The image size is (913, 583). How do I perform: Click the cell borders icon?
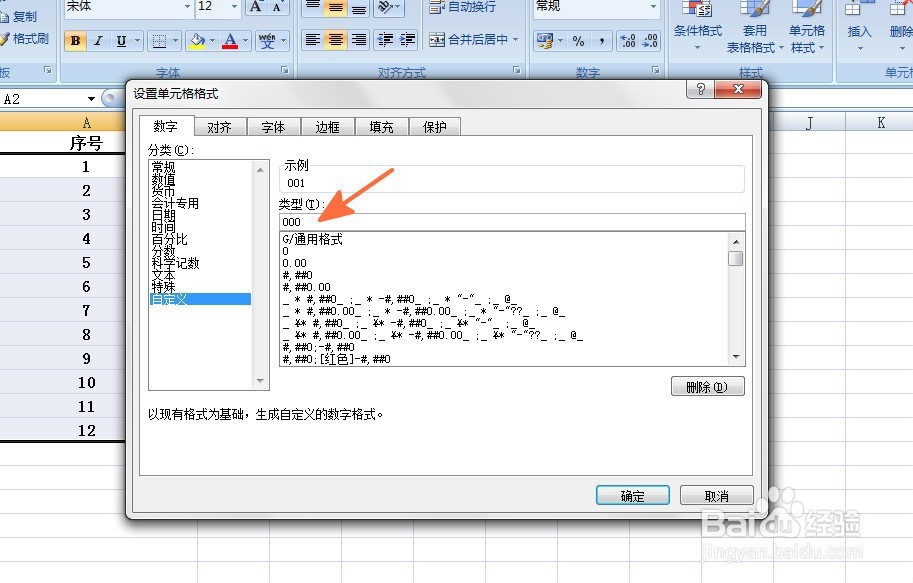[159, 41]
